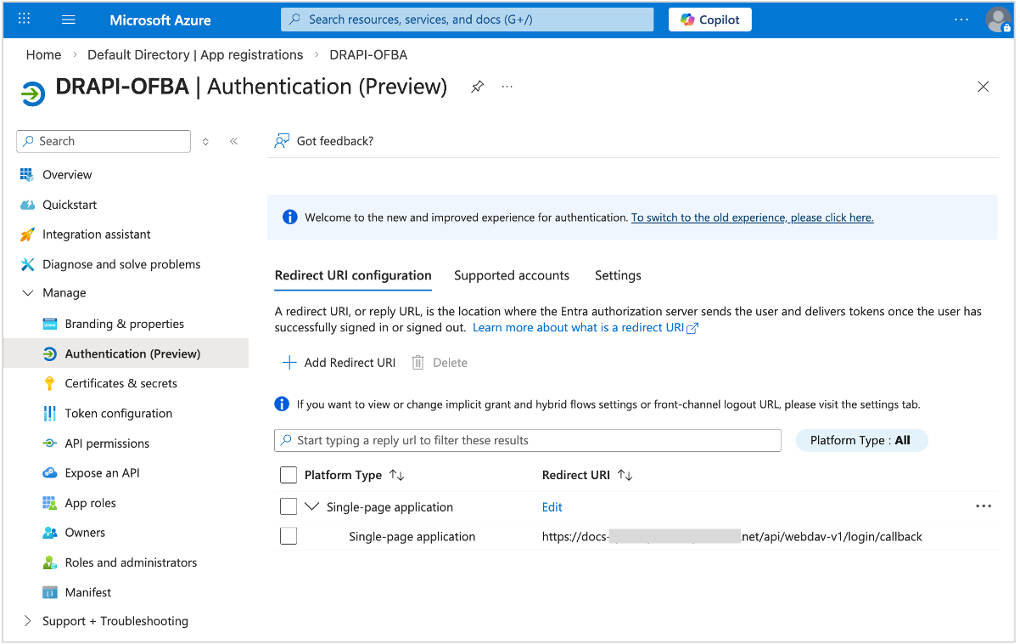Open the API permissions section
The image size is (1020, 644).
pyautogui.click(x=106, y=443)
